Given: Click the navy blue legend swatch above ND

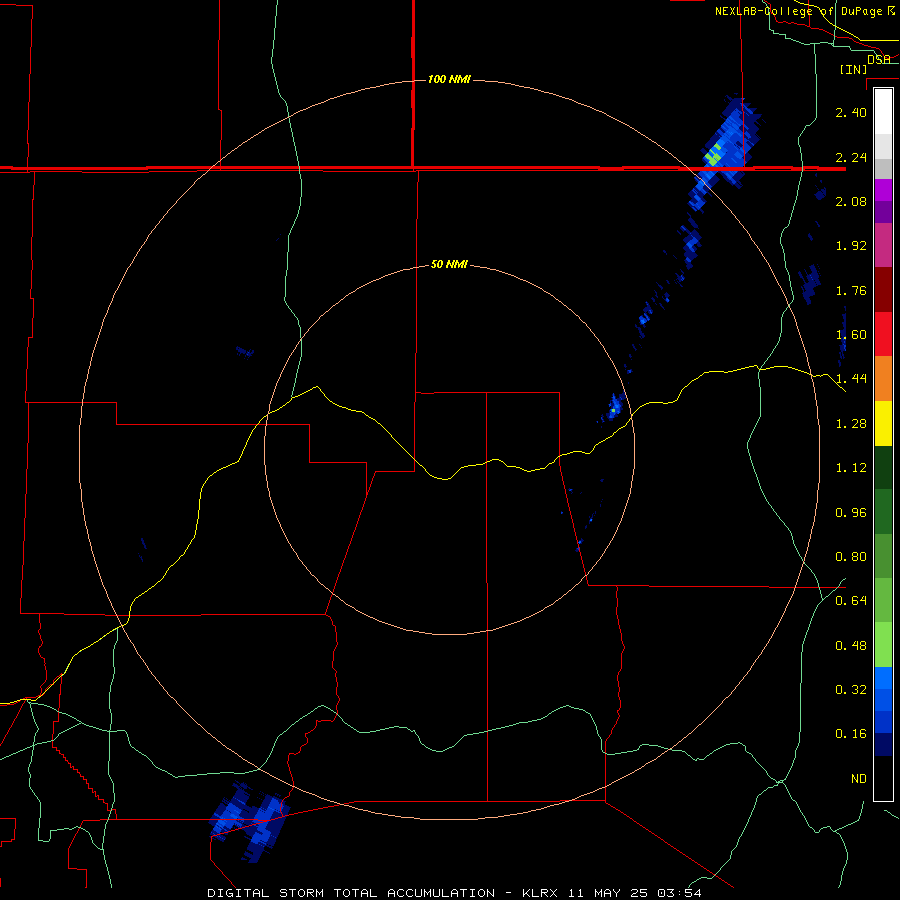Looking at the screenshot, I should tap(883, 745).
